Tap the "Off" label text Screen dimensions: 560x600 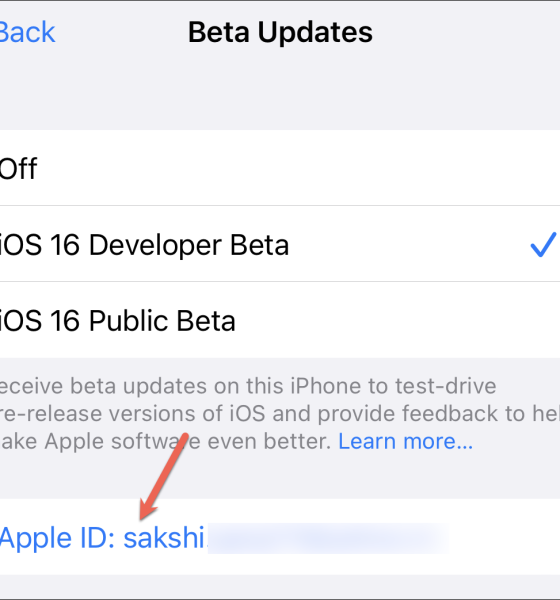(18, 168)
